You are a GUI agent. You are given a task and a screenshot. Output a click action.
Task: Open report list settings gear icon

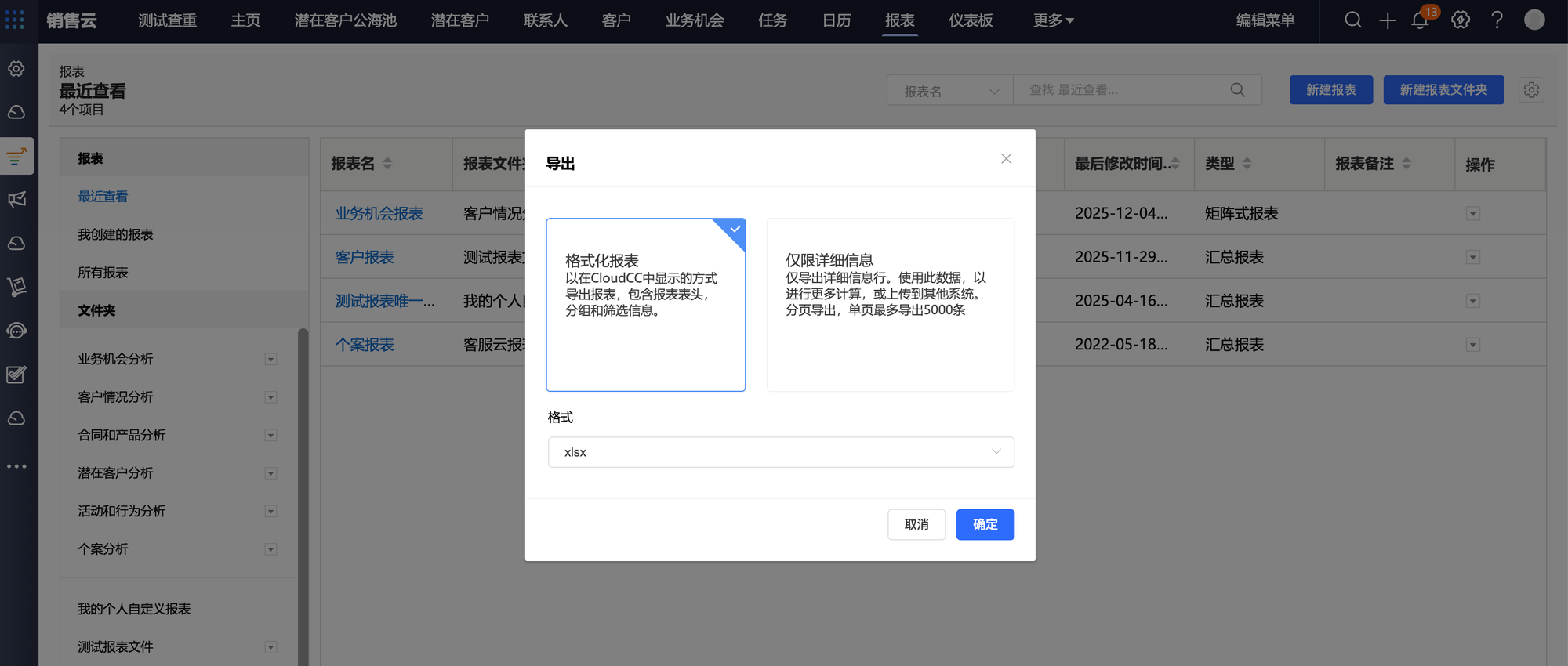click(x=1531, y=90)
